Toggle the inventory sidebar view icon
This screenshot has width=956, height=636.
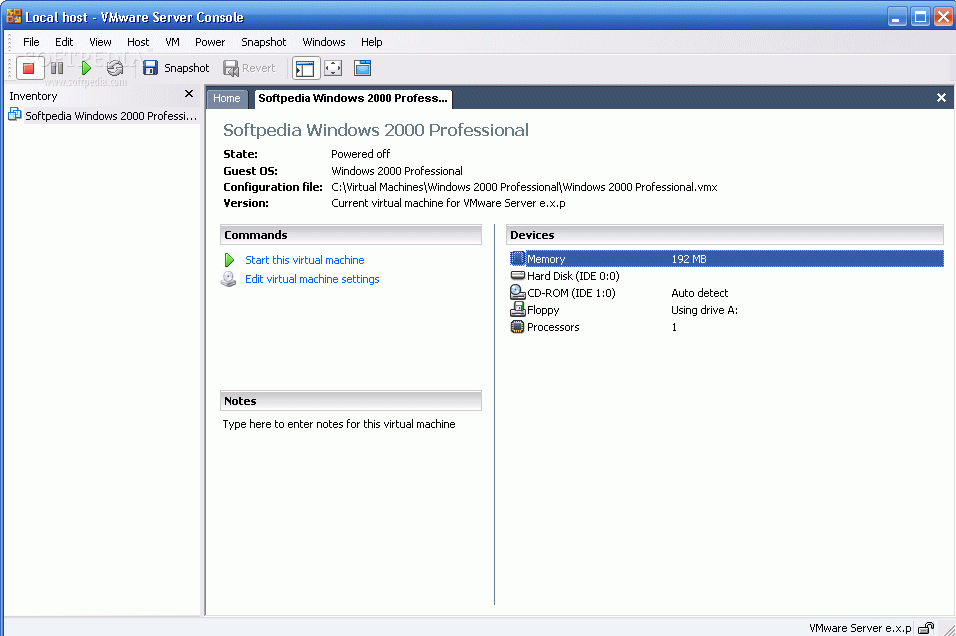[305, 68]
